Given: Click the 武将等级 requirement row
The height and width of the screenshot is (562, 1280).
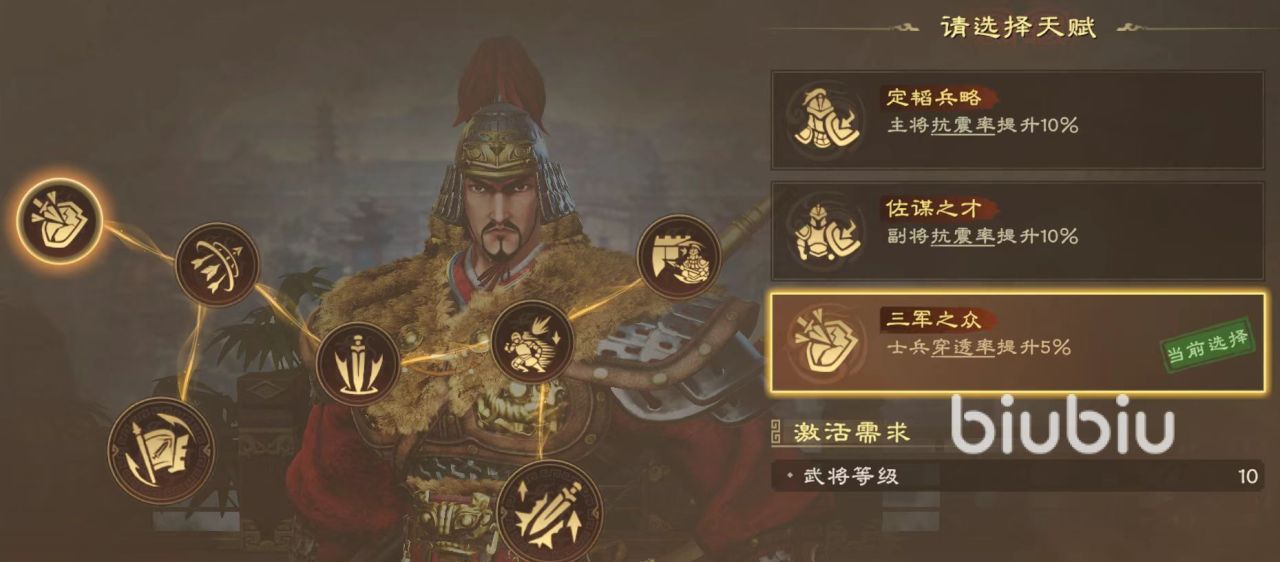Looking at the screenshot, I should 1019,476.
